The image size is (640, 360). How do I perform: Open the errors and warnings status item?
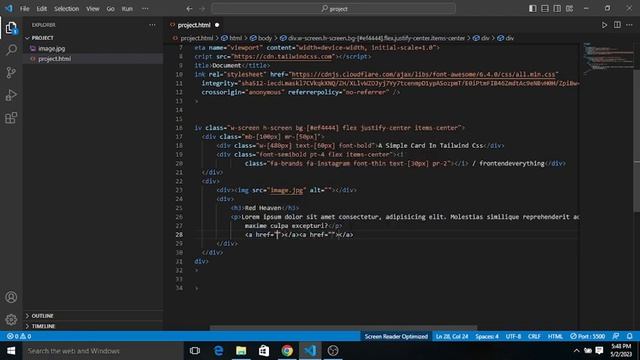click(19, 336)
